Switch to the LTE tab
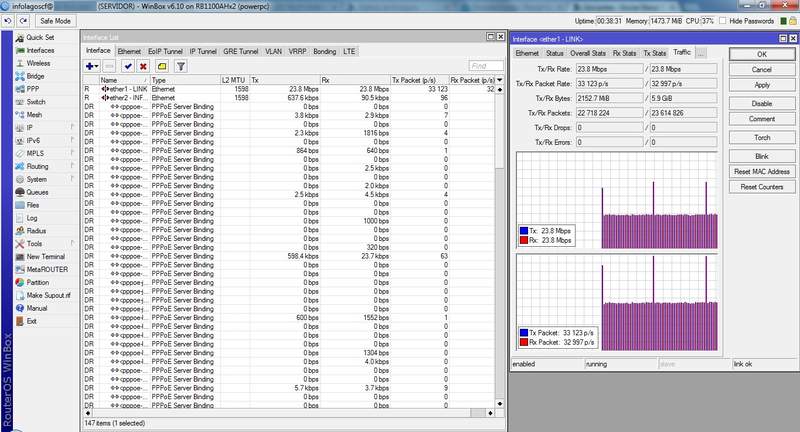 pos(349,52)
